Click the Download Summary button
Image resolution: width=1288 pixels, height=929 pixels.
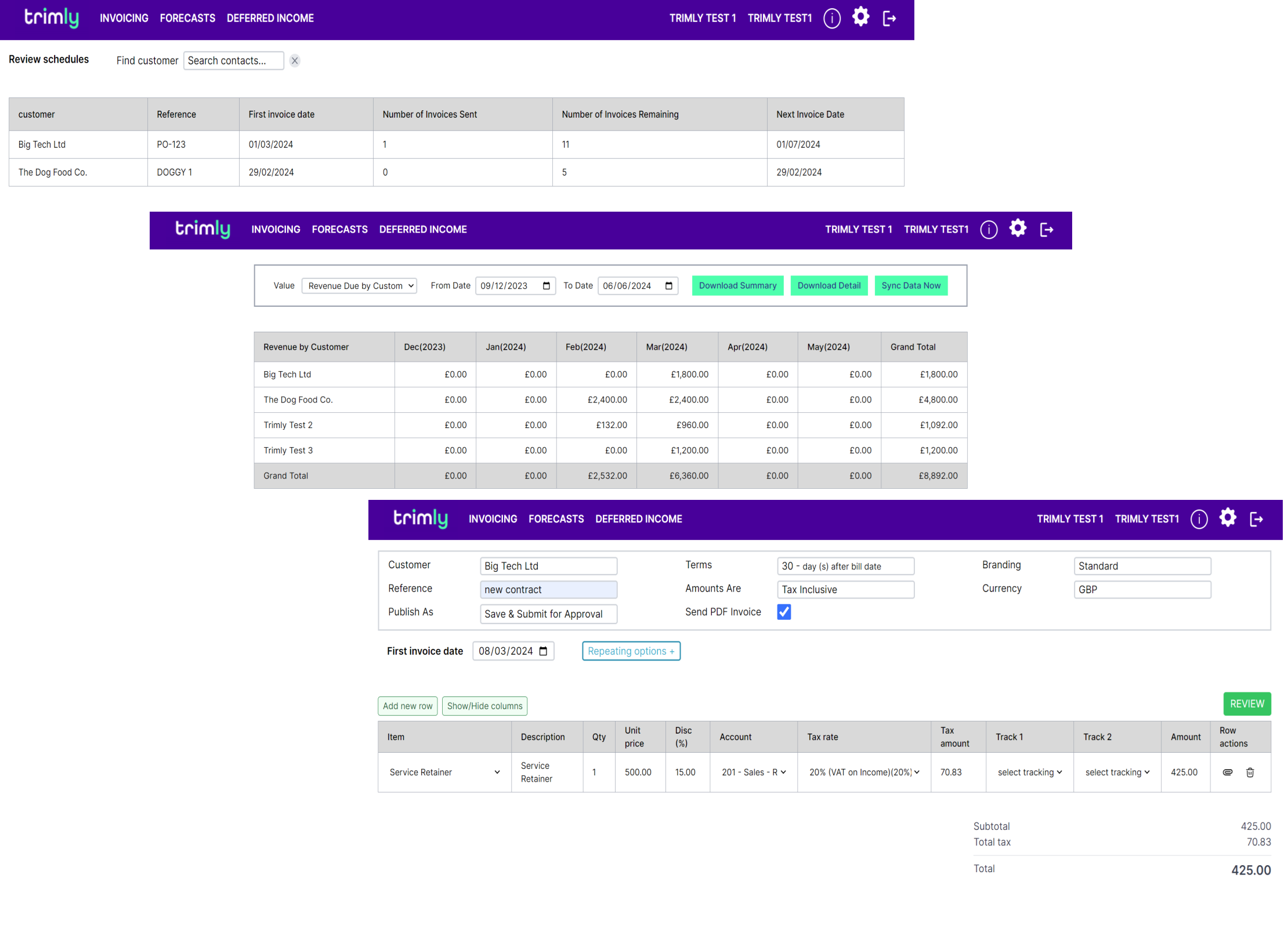pyautogui.click(x=737, y=286)
